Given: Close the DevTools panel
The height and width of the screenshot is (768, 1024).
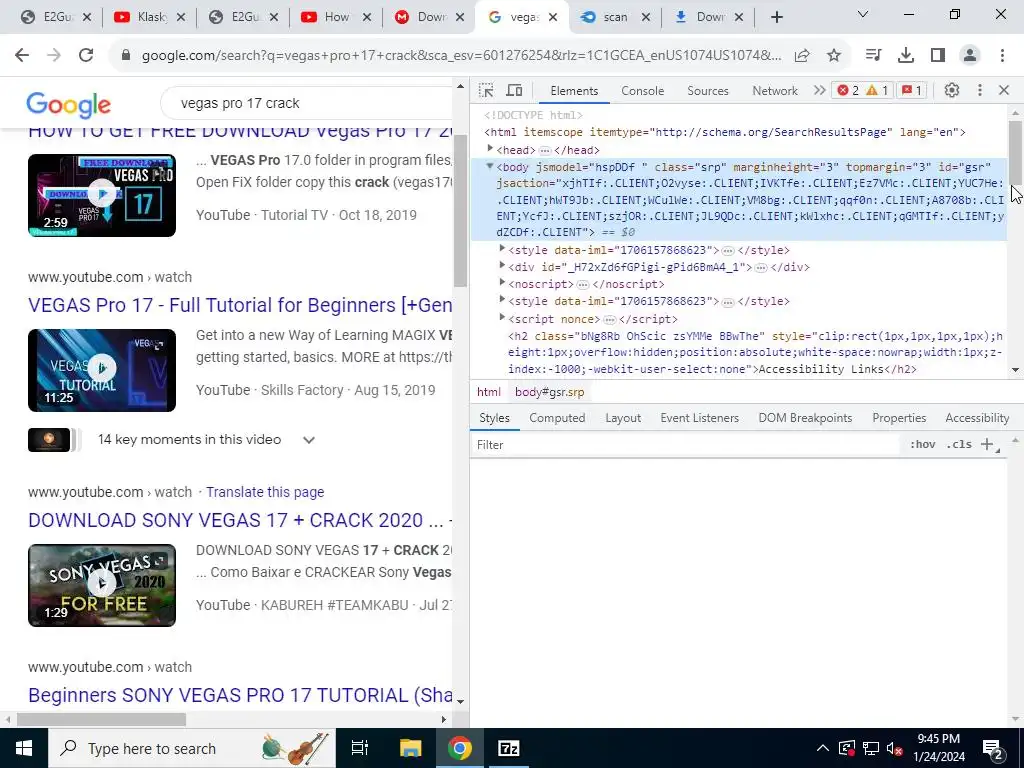Looking at the screenshot, I should [1004, 90].
